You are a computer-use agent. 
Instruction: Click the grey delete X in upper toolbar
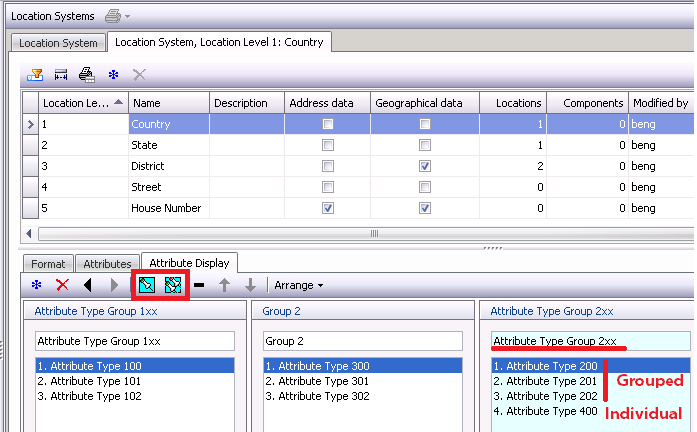pos(139,75)
